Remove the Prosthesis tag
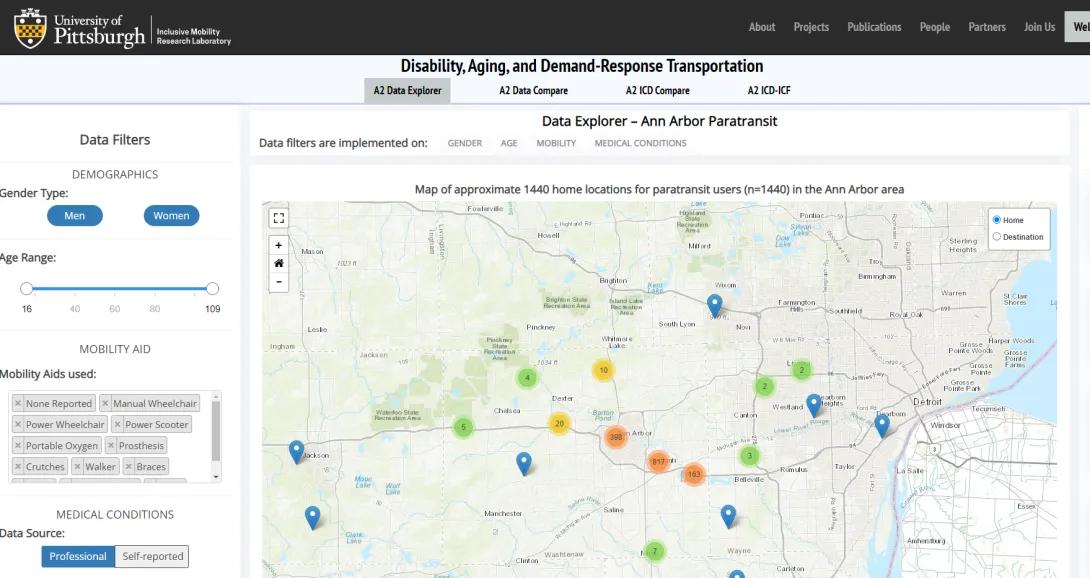1090x578 pixels. point(111,446)
